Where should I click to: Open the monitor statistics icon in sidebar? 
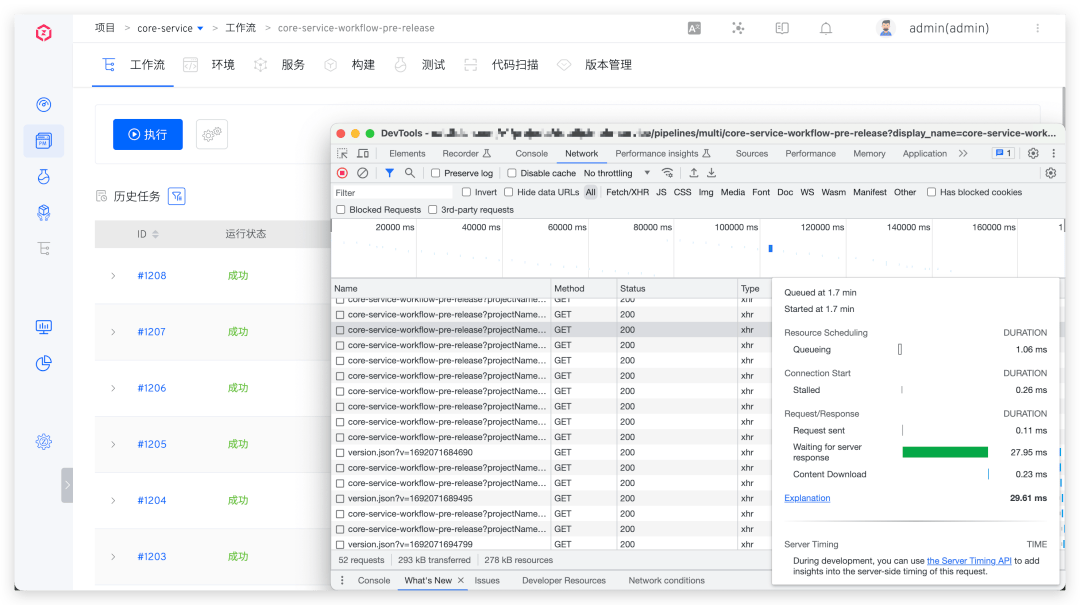(43, 327)
